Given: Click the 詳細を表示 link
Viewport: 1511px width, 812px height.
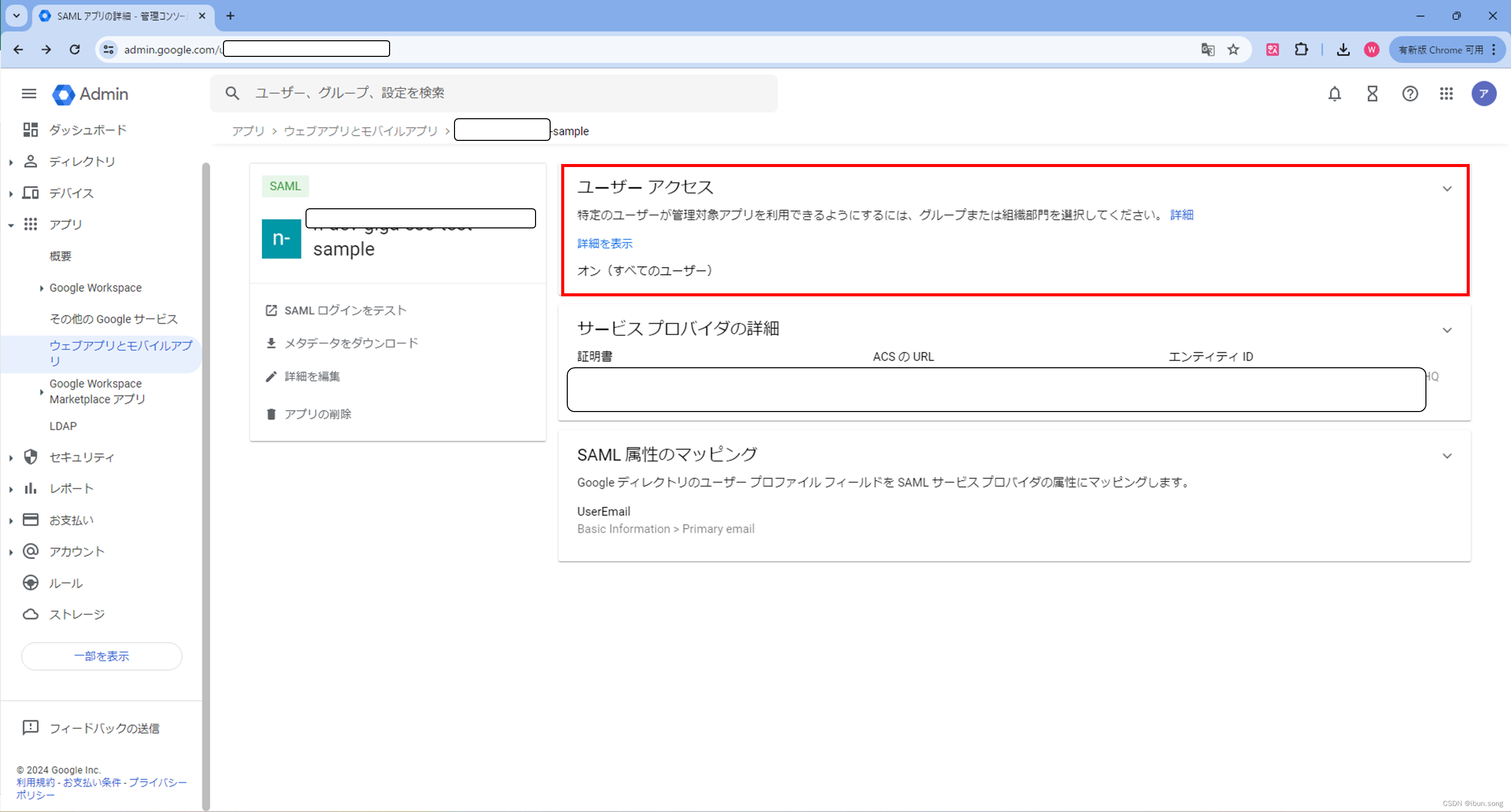Looking at the screenshot, I should [605, 243].
